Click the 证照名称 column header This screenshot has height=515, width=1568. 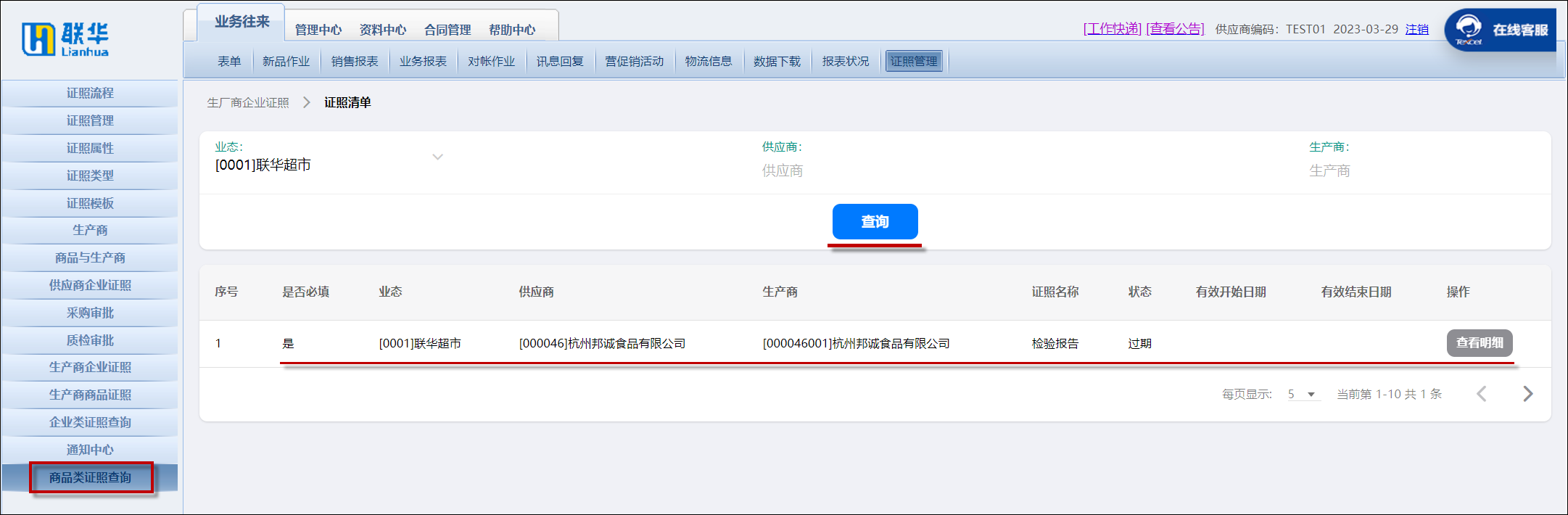pyautogui.click(x=1055, y=292)
